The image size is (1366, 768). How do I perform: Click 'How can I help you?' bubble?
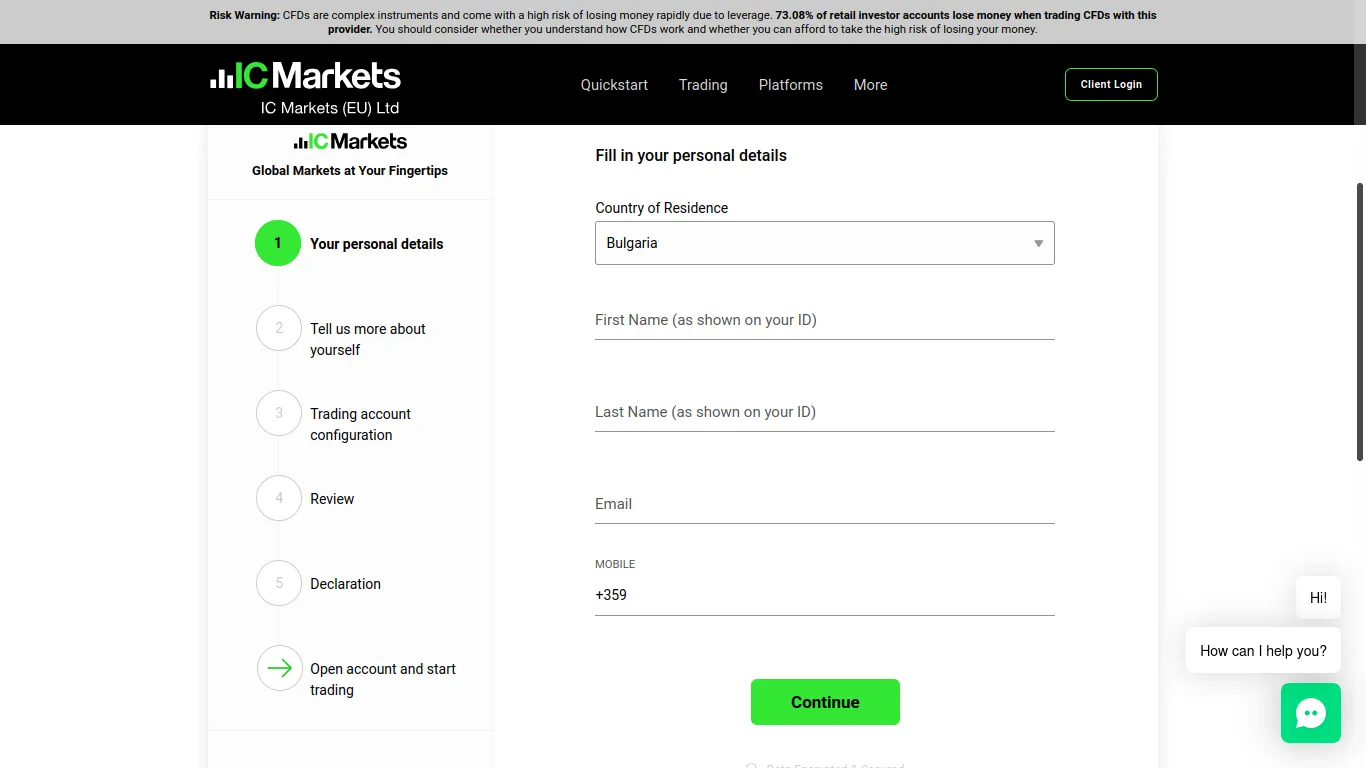(x=1263, y=650)
